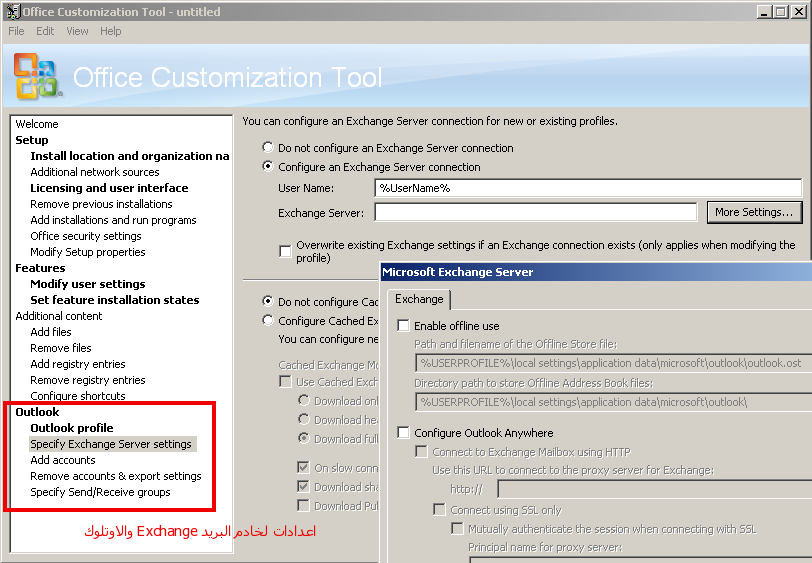Open 'Specify Send/Receive groups' page
This screenshot has height=563, width=812.
pos(100,492)
